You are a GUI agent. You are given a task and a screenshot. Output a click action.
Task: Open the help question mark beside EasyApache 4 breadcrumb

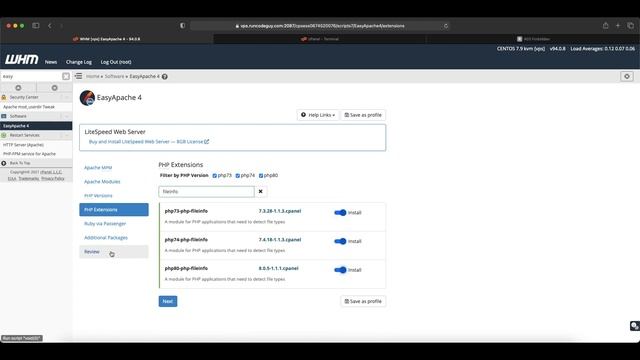[164, 76]
